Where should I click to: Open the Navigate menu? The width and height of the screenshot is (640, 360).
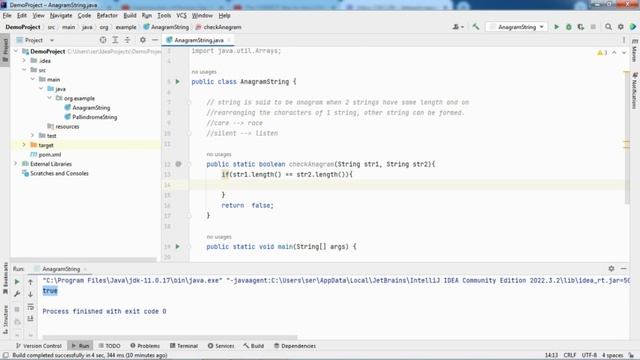click(x=61, y=16)
